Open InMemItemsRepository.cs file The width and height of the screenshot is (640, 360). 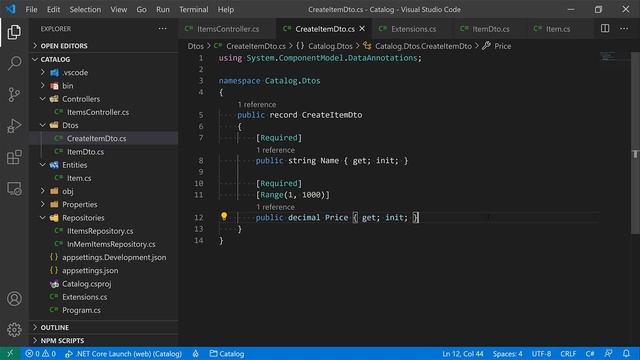click(111, 244)
